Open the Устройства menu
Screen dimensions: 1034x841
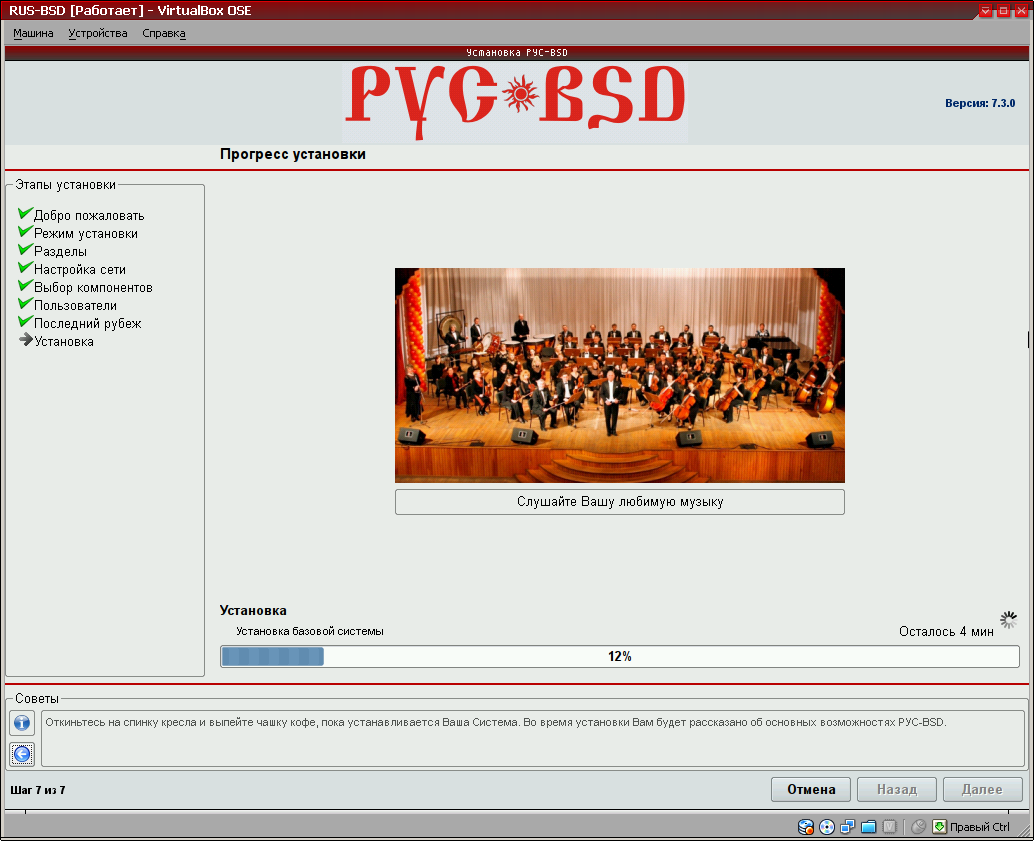pyautogui.click(x=98, y=33)
